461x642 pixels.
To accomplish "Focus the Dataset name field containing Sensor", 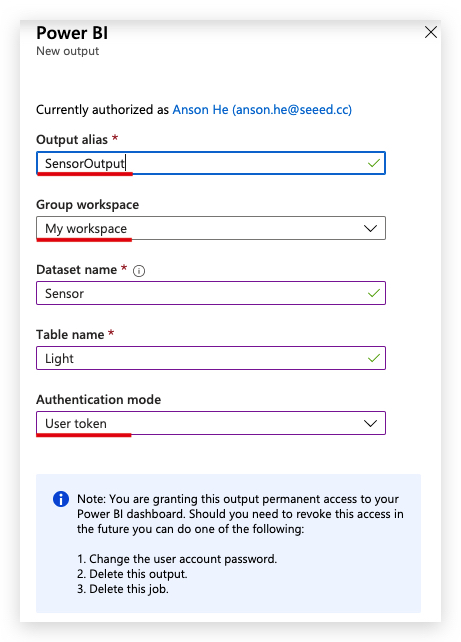I will 211,293.
